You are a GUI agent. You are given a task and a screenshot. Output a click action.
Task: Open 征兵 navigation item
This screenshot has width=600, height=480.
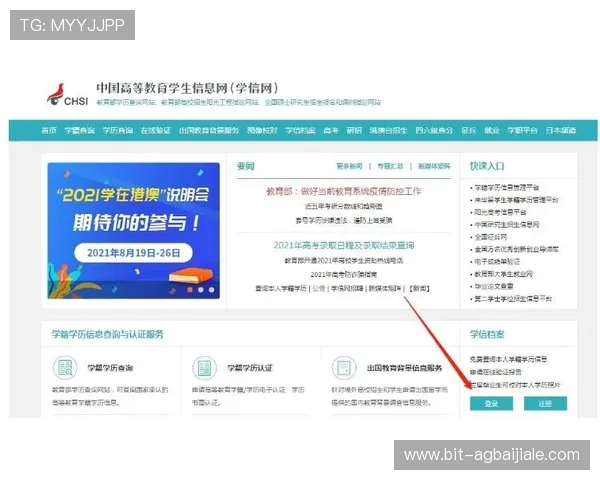pyautogui.click(x=469, y=131)
